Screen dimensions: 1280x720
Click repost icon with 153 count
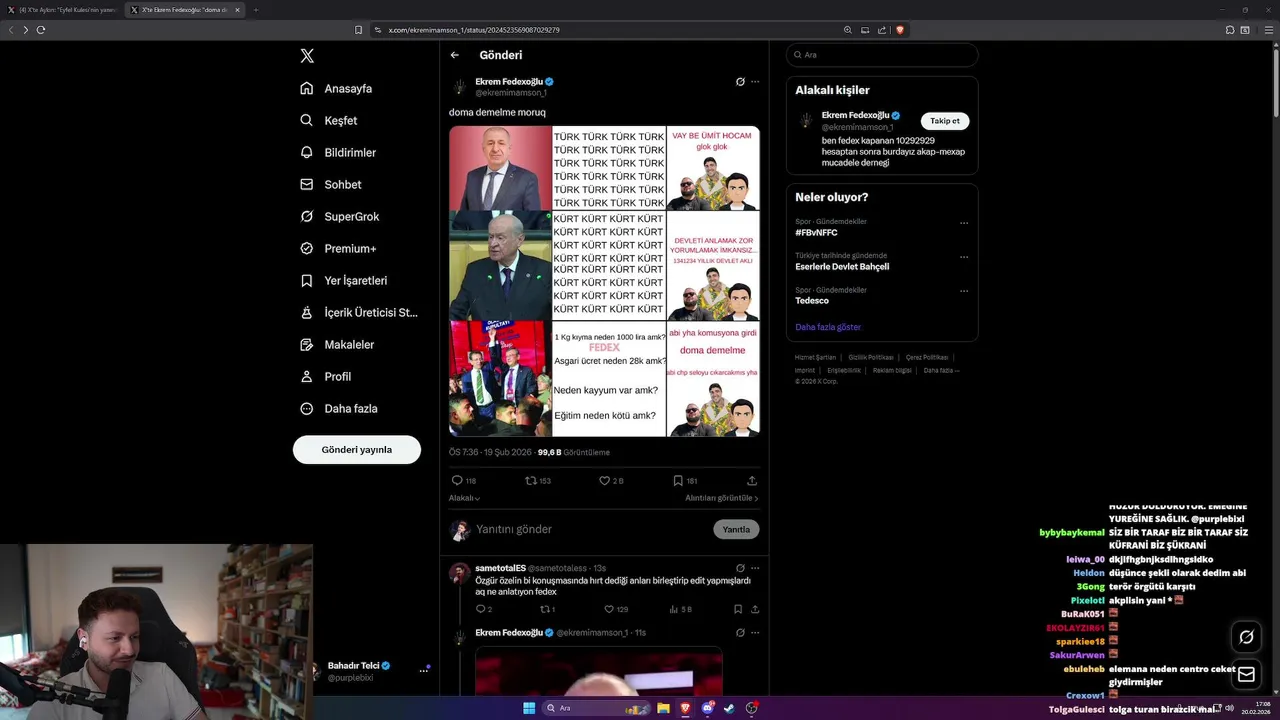[538, 481]
